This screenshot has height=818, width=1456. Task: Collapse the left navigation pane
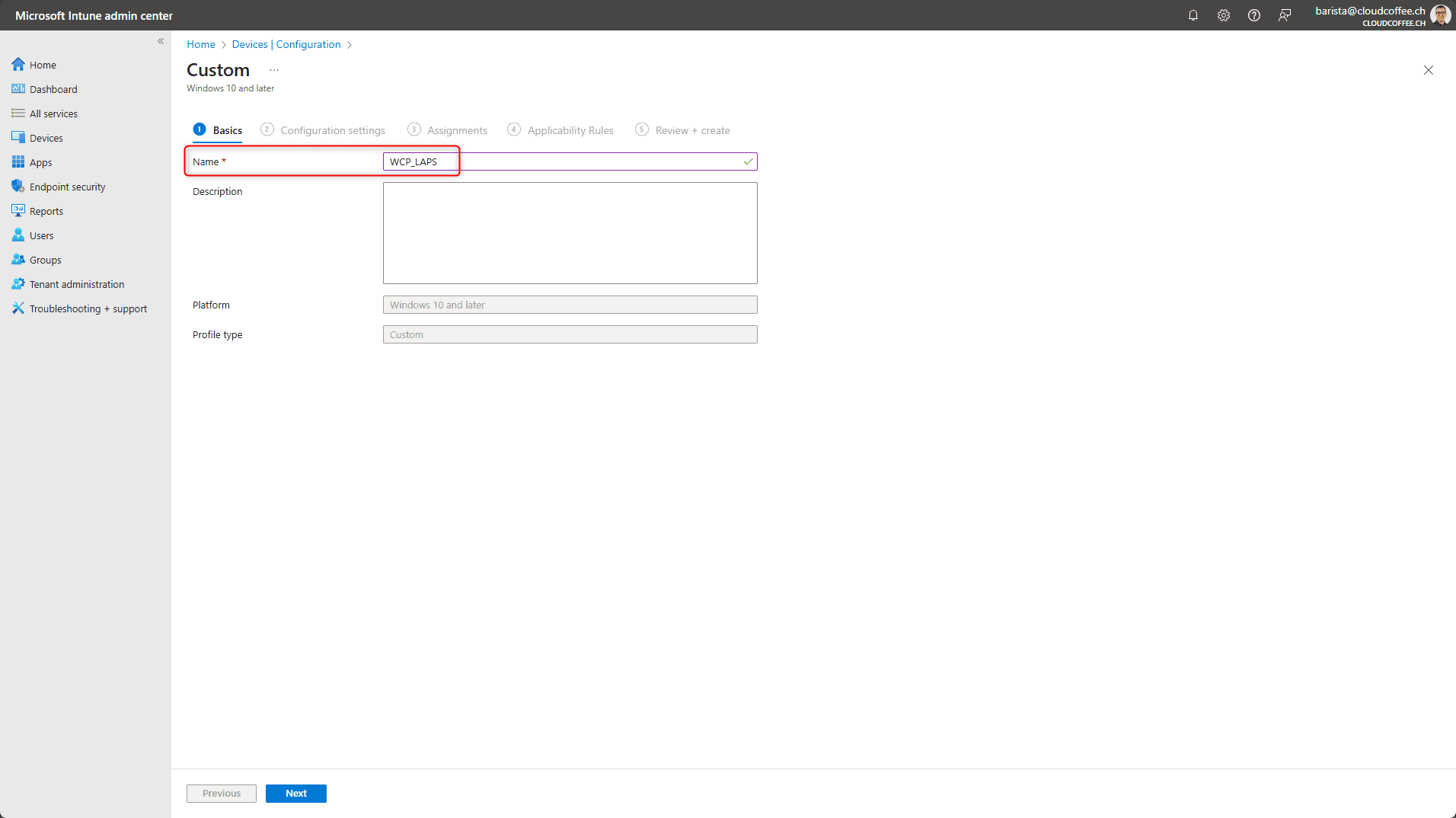click(x=161, y=41)
